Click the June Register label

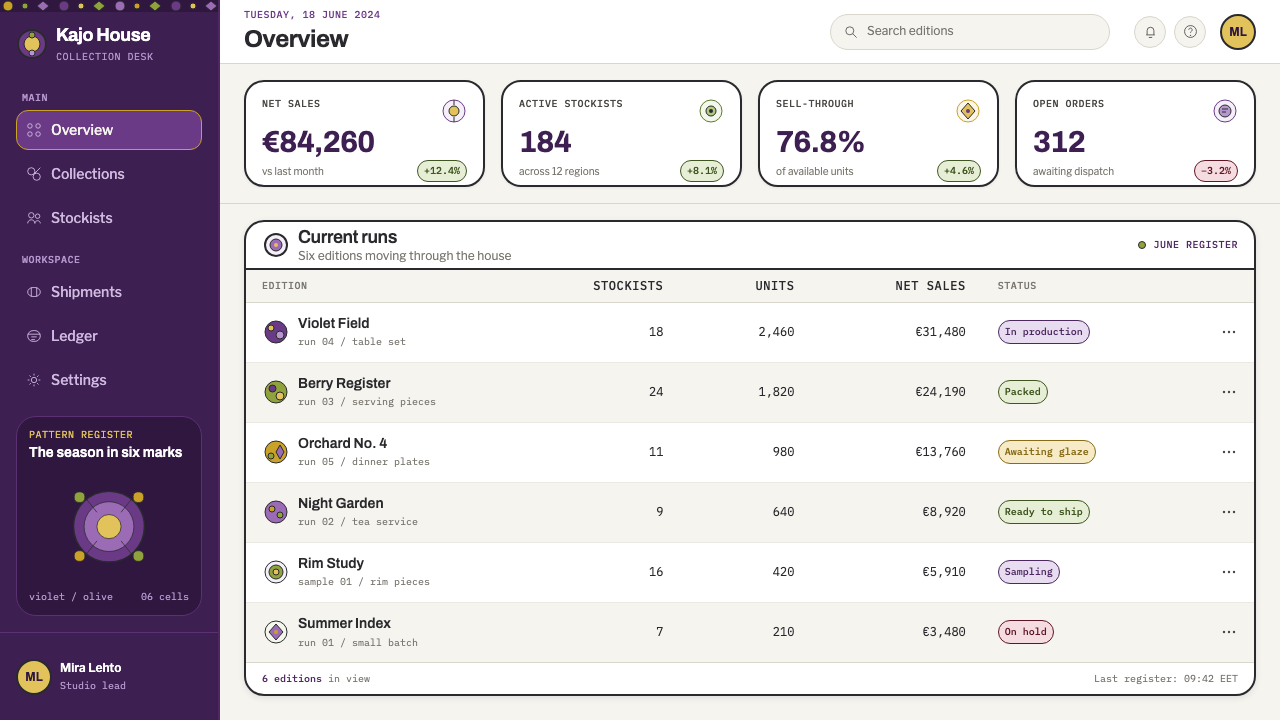click(1188, 245)
